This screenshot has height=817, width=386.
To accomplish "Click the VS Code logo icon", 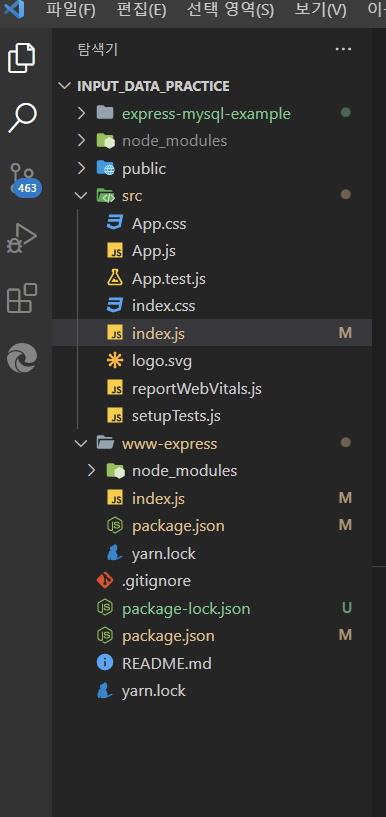I will [14, 9].
